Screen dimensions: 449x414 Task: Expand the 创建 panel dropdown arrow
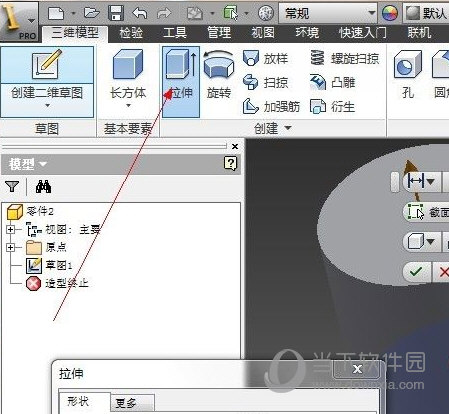[288, 128]
